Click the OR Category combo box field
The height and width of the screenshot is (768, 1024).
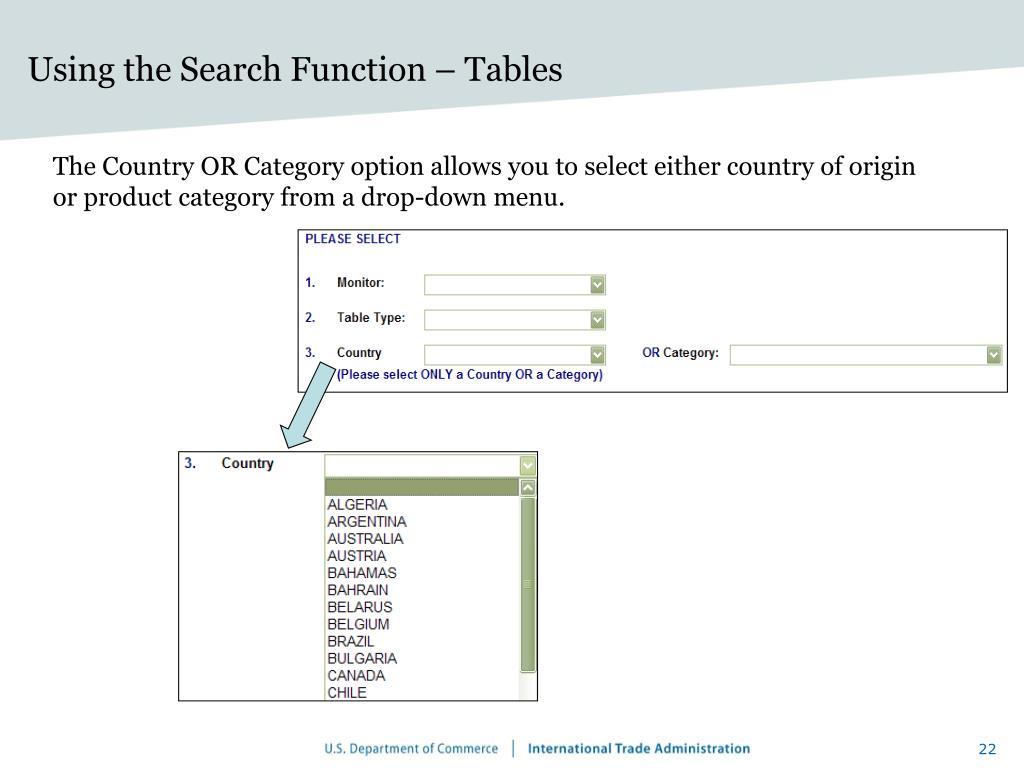tap(865, 355)
